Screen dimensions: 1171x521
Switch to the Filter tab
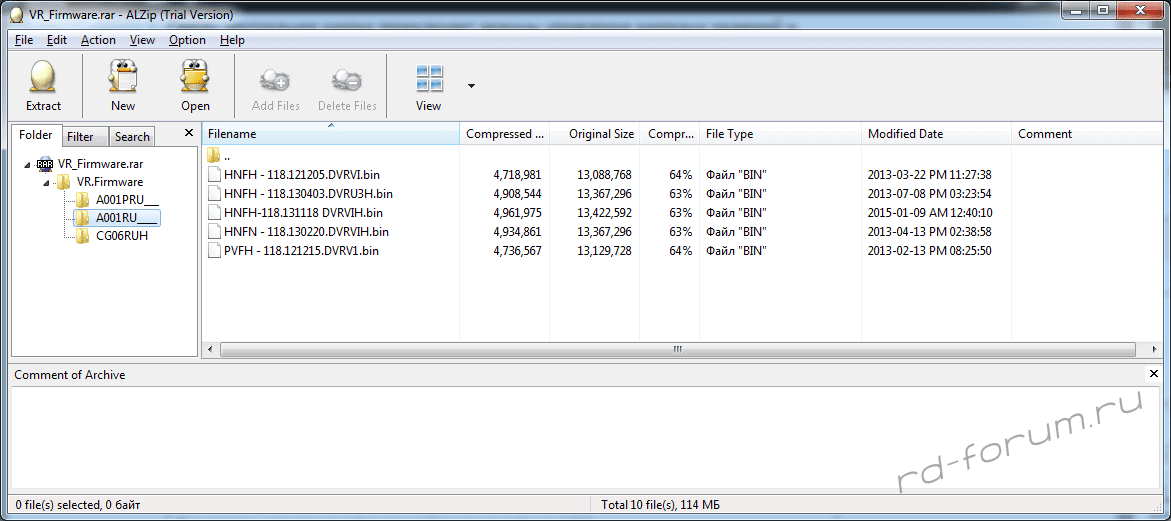pos(81,137)
